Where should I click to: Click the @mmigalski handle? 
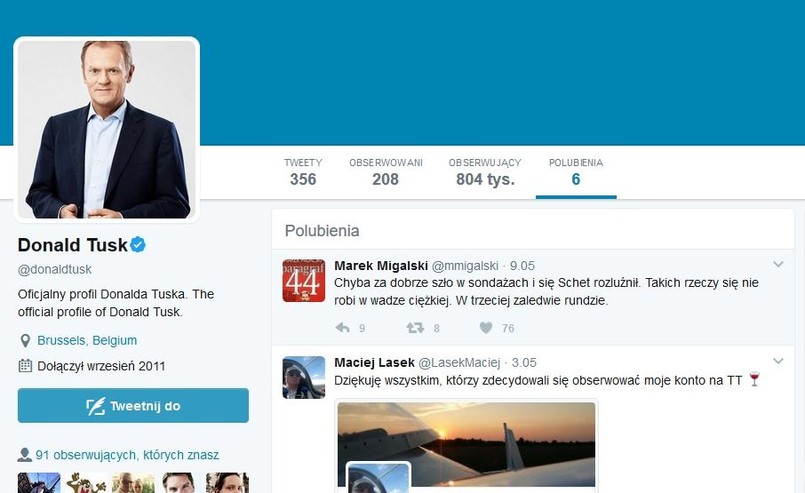pos(465,266)
